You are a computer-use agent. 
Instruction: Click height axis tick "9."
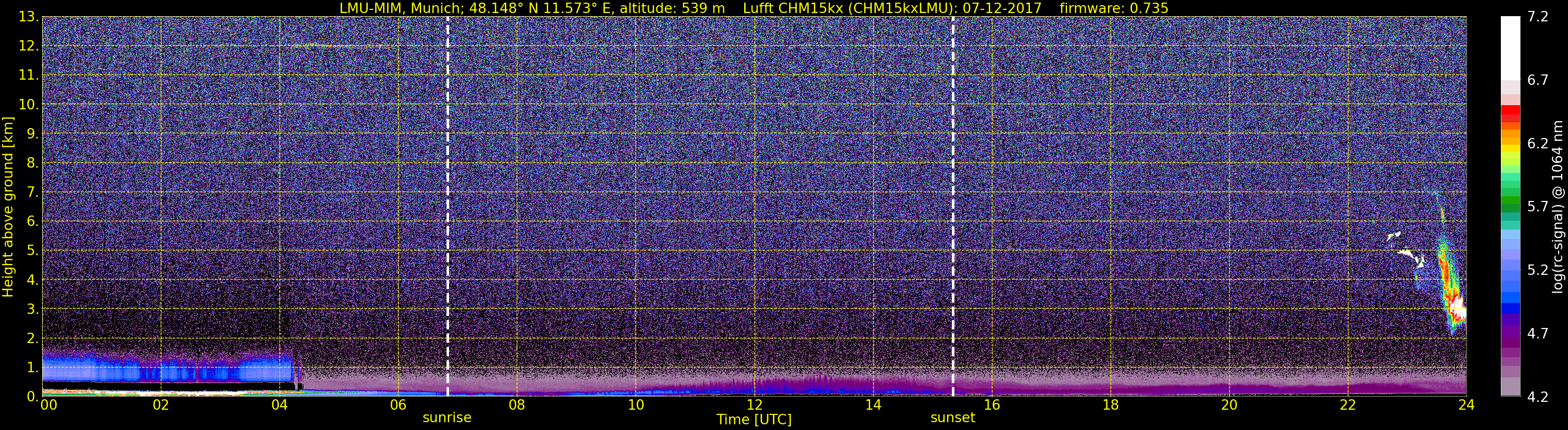pos(32,134)
